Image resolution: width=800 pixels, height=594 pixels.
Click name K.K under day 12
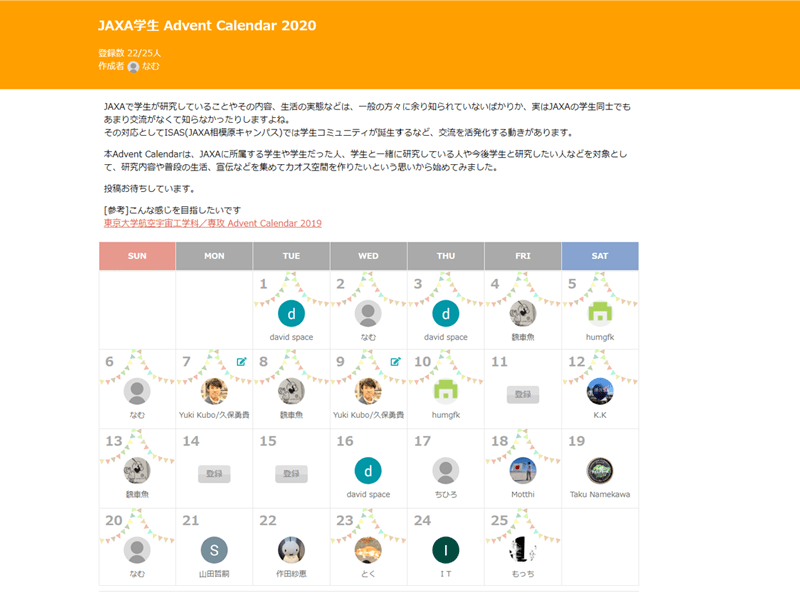(600, 415)
